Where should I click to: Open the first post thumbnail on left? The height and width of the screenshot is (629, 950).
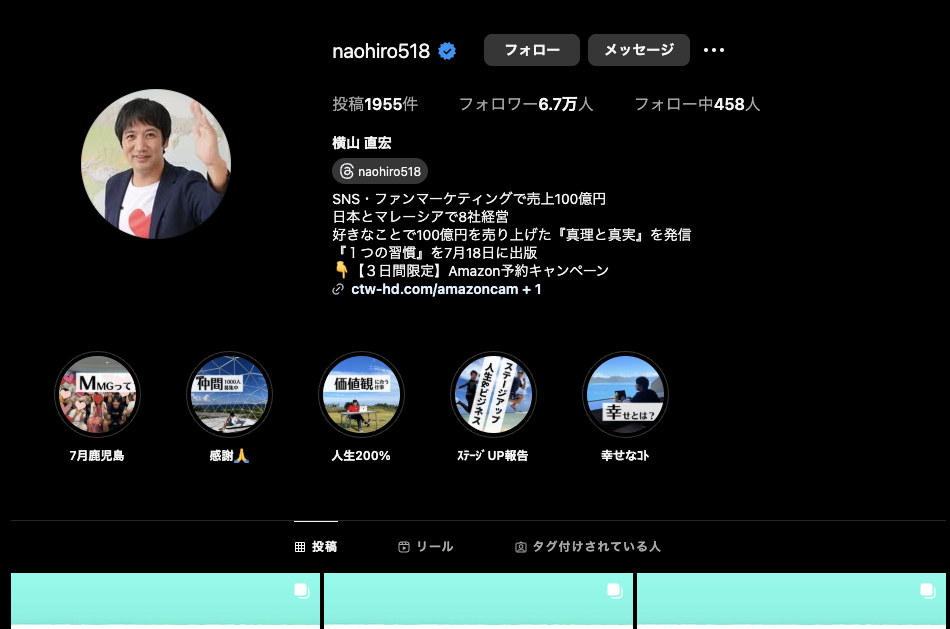pos(165,600)
